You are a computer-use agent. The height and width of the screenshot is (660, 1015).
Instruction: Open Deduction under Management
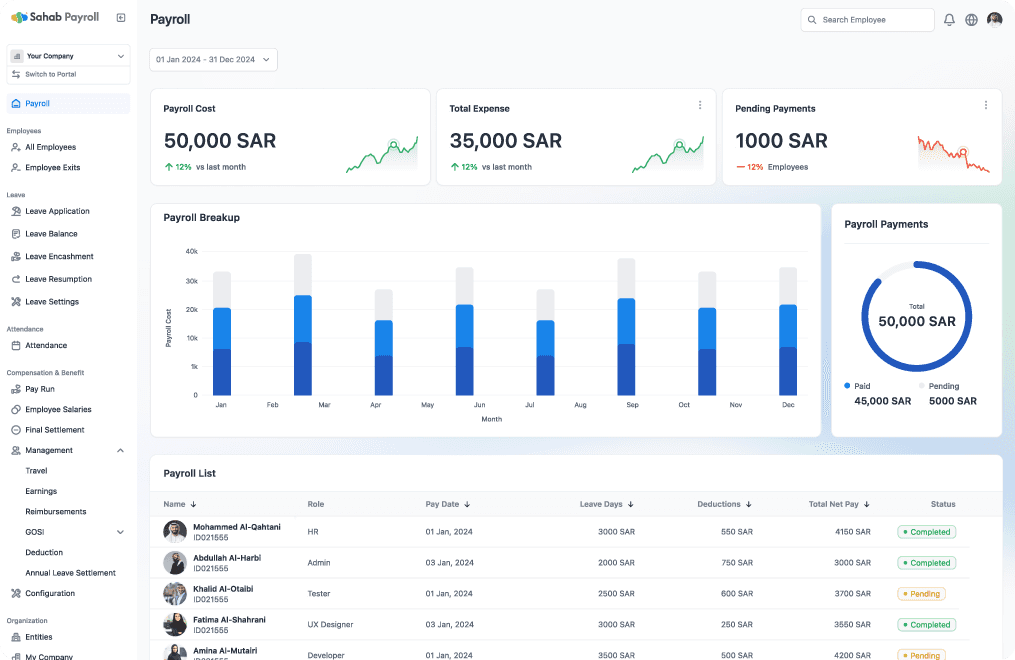(x=44, y=553)
